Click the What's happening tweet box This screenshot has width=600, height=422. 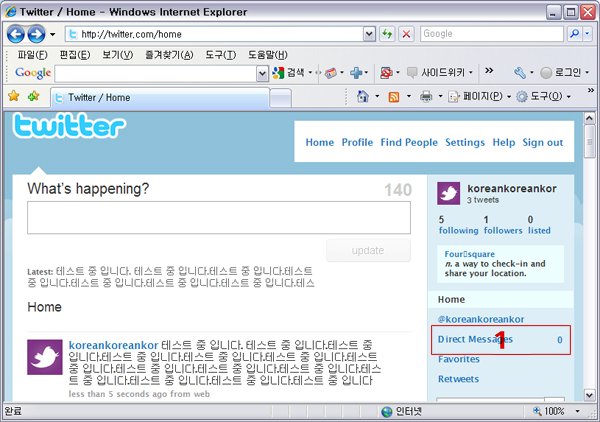click(x=219, y=217)
